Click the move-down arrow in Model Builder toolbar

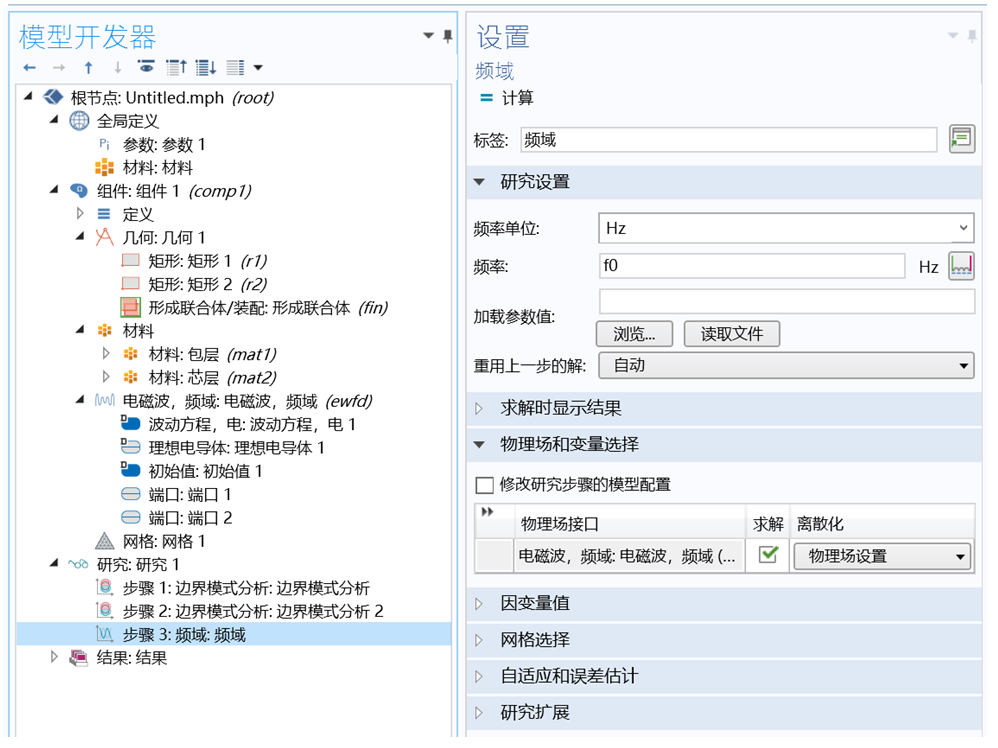[x=116, y=67]
